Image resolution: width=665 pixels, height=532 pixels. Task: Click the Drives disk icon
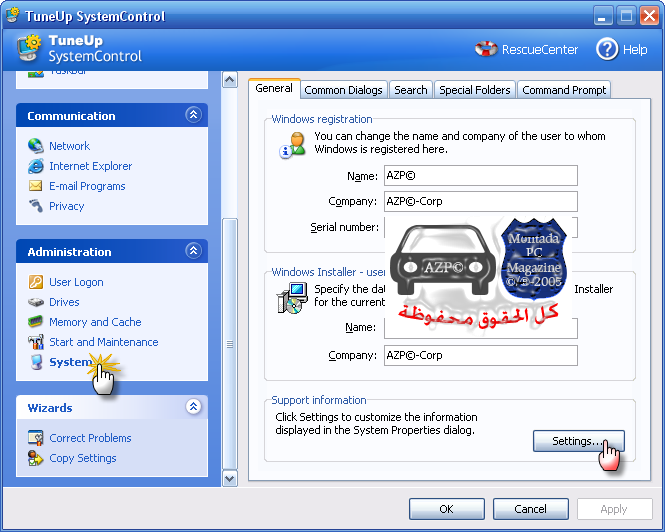click(36, 302)
